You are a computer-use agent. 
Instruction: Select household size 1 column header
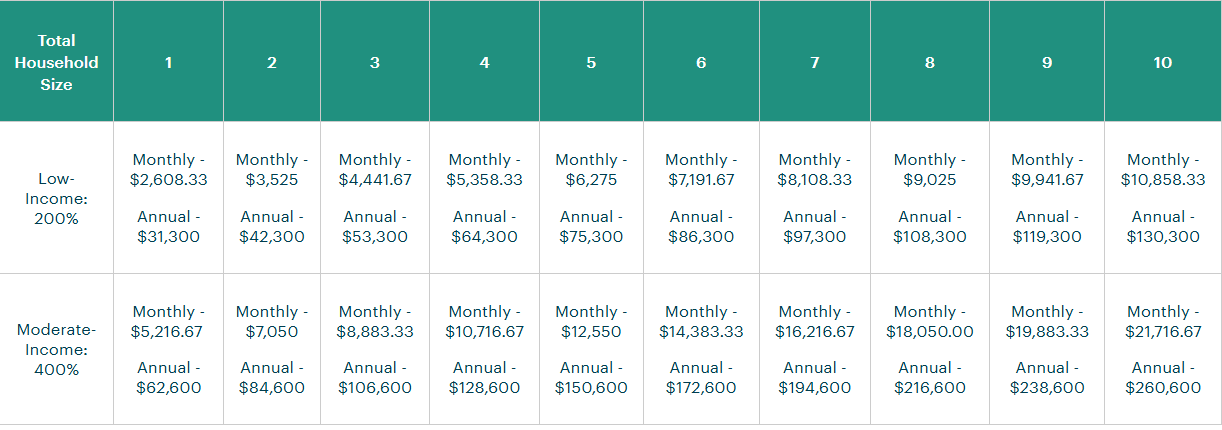pyautogui.click(x=168, y=62)
